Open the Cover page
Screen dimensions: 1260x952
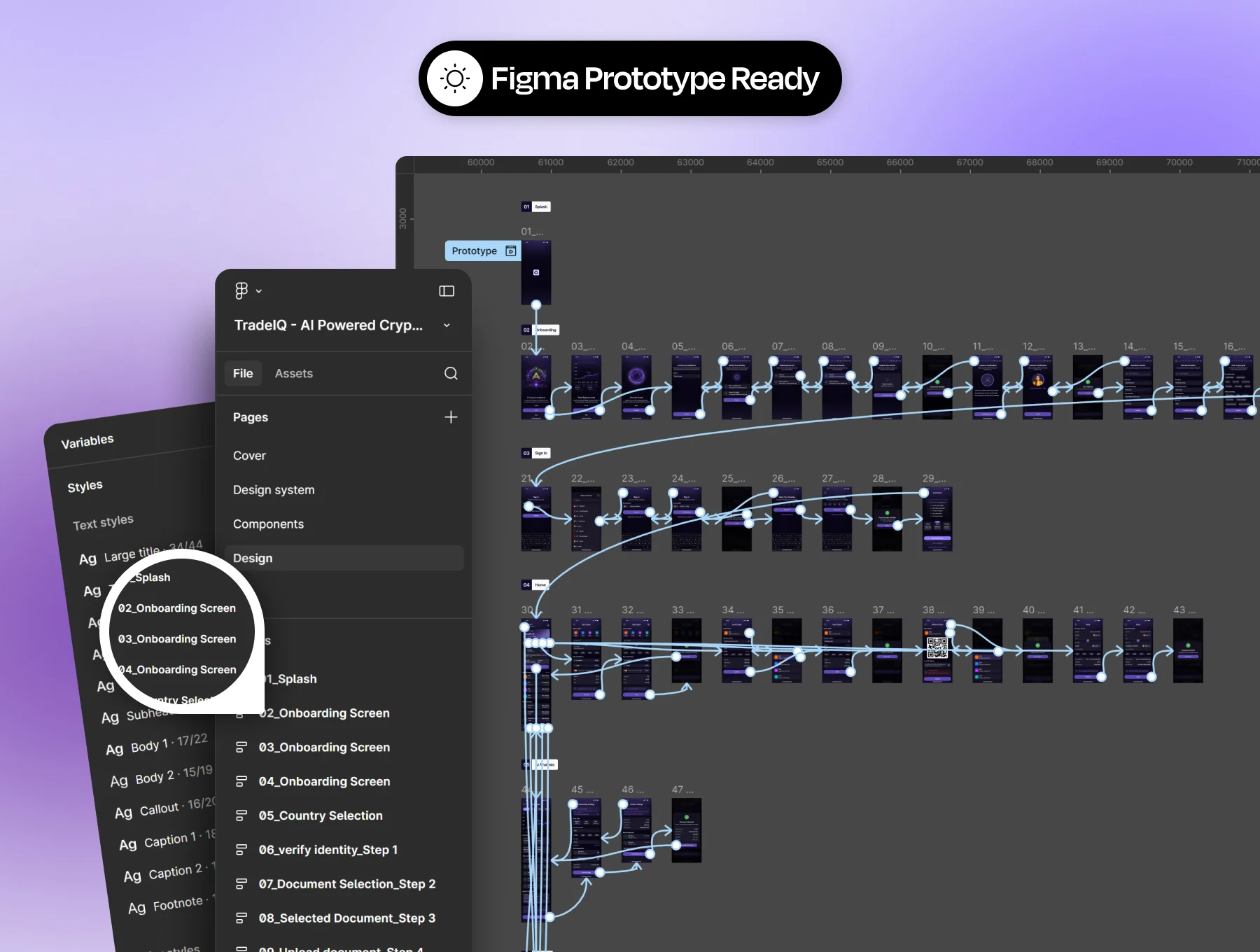coord(249,456)
